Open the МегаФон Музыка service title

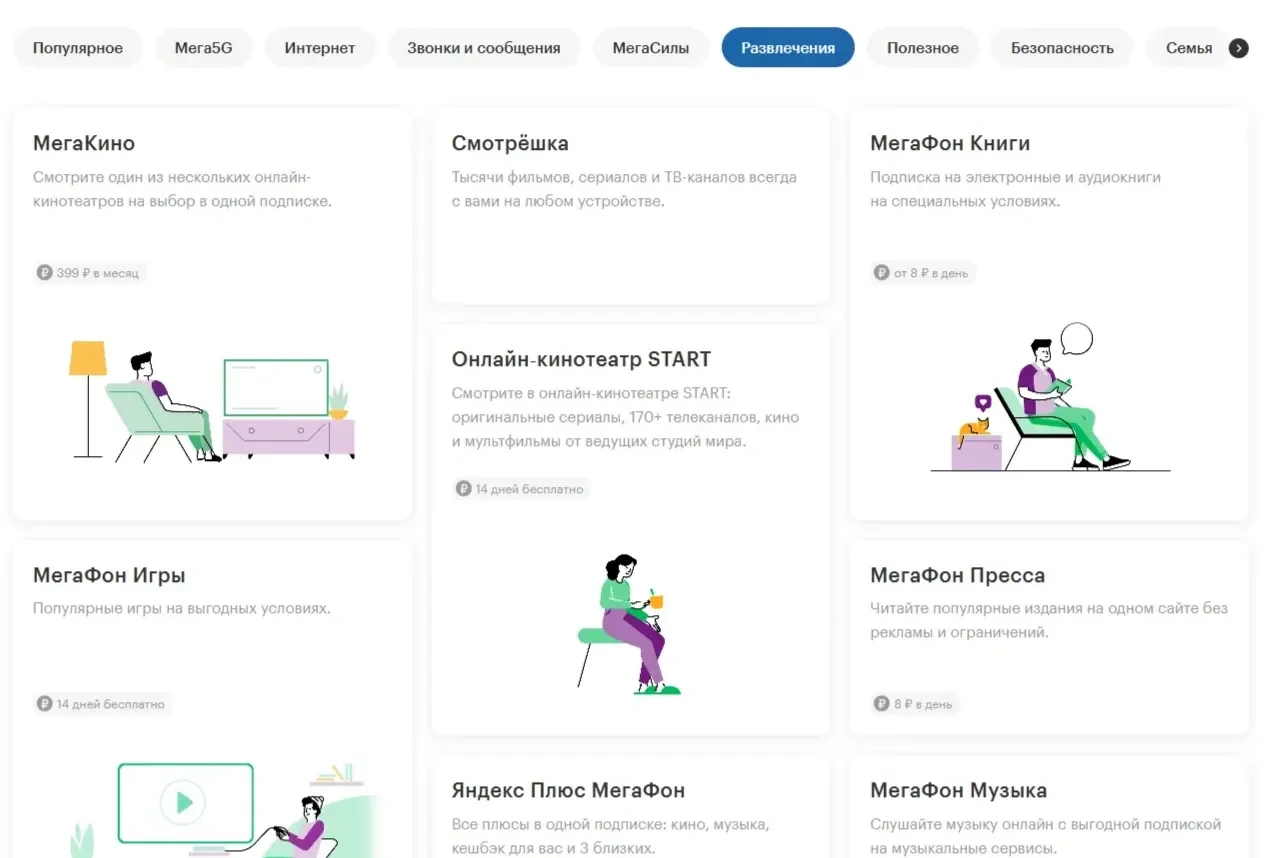tap(959, 790)
